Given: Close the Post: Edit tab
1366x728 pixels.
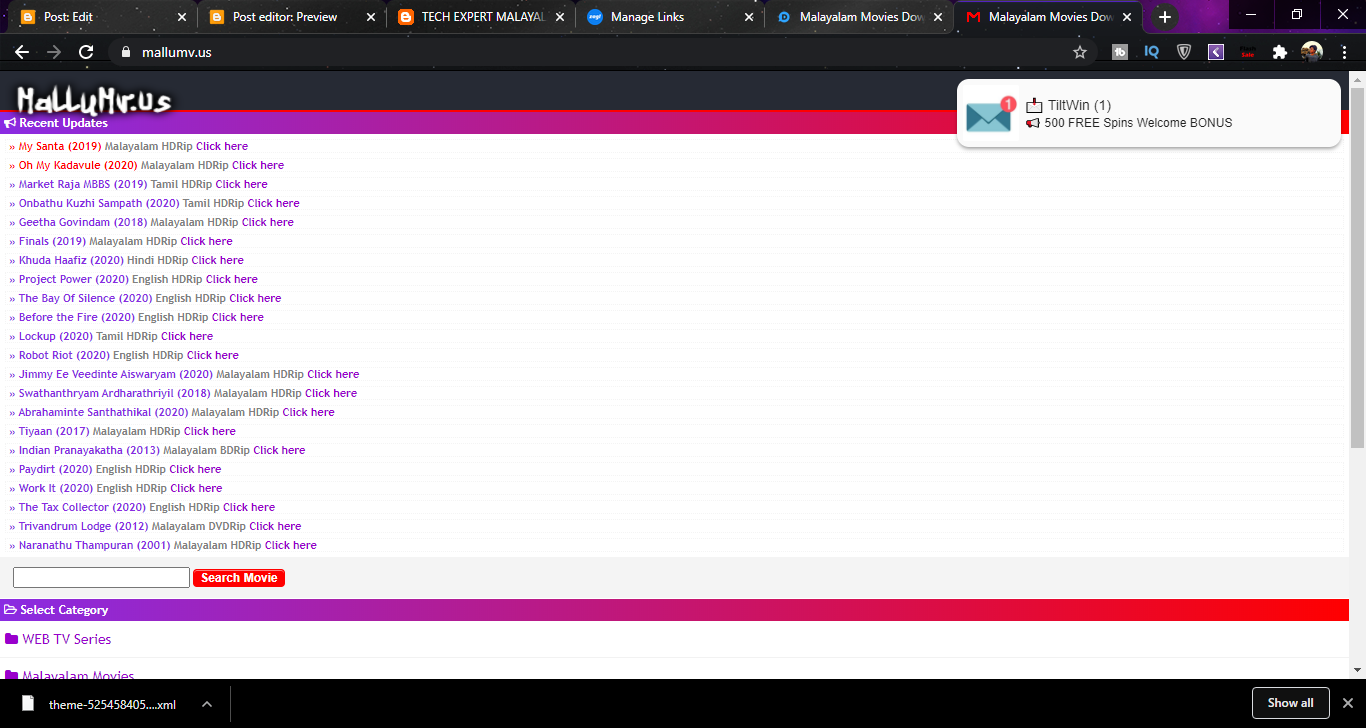Looking at the screenshot, I should 181,17.
